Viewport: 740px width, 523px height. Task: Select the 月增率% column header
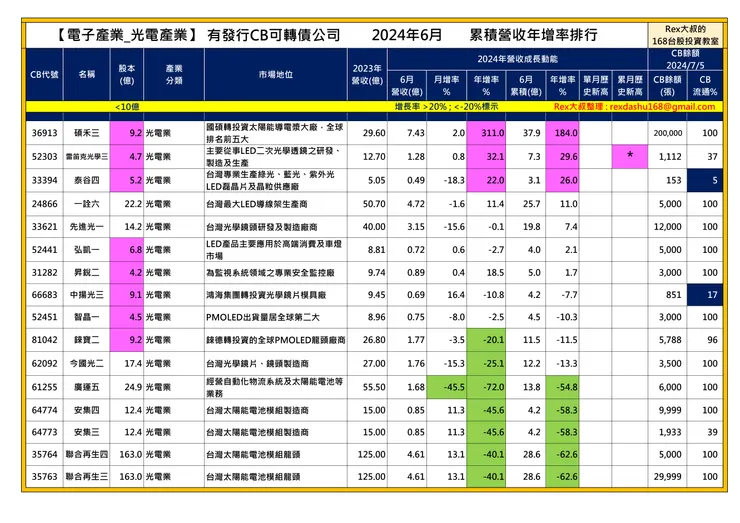(446, 85)
